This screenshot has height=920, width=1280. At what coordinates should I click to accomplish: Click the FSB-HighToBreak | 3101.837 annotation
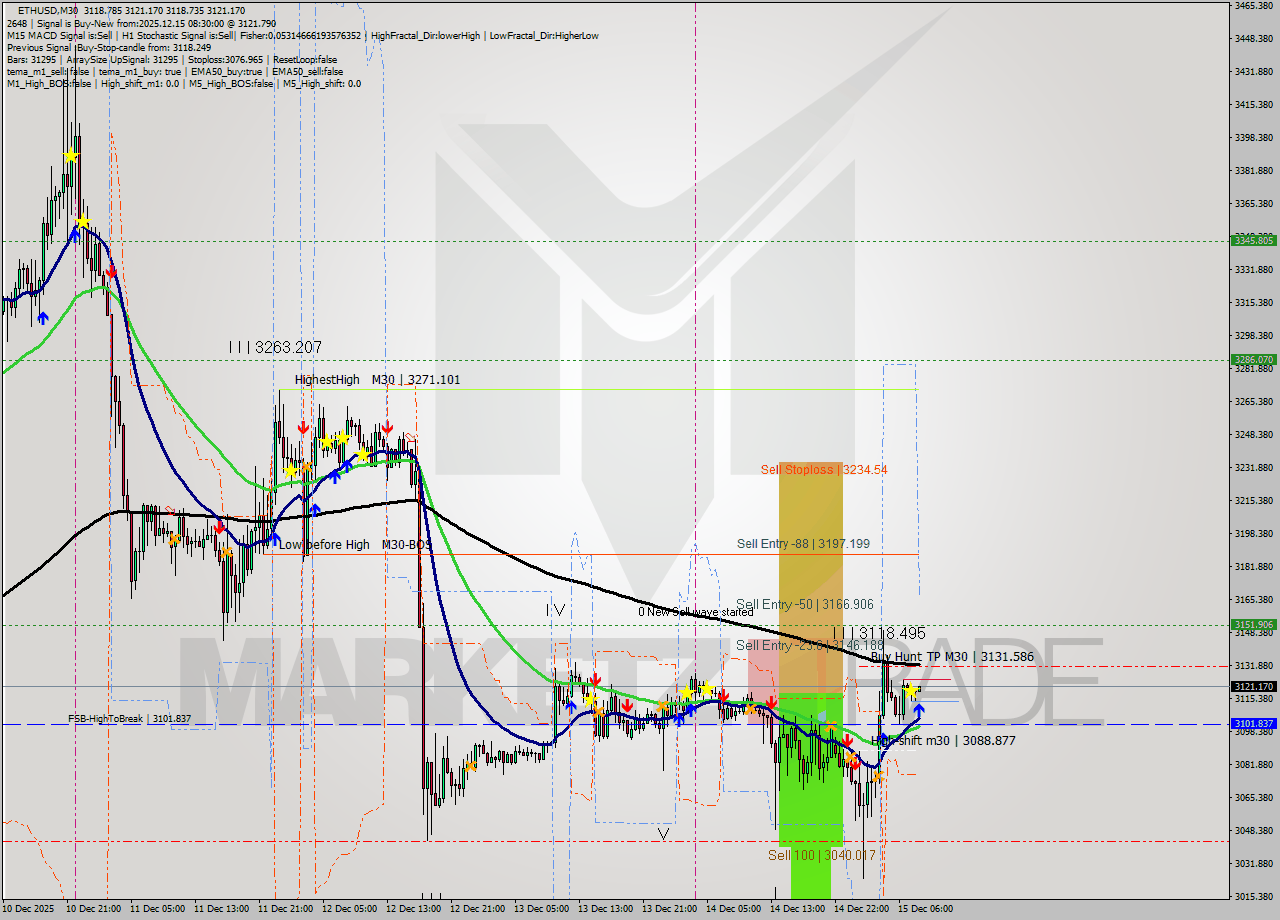coord(131,719)
